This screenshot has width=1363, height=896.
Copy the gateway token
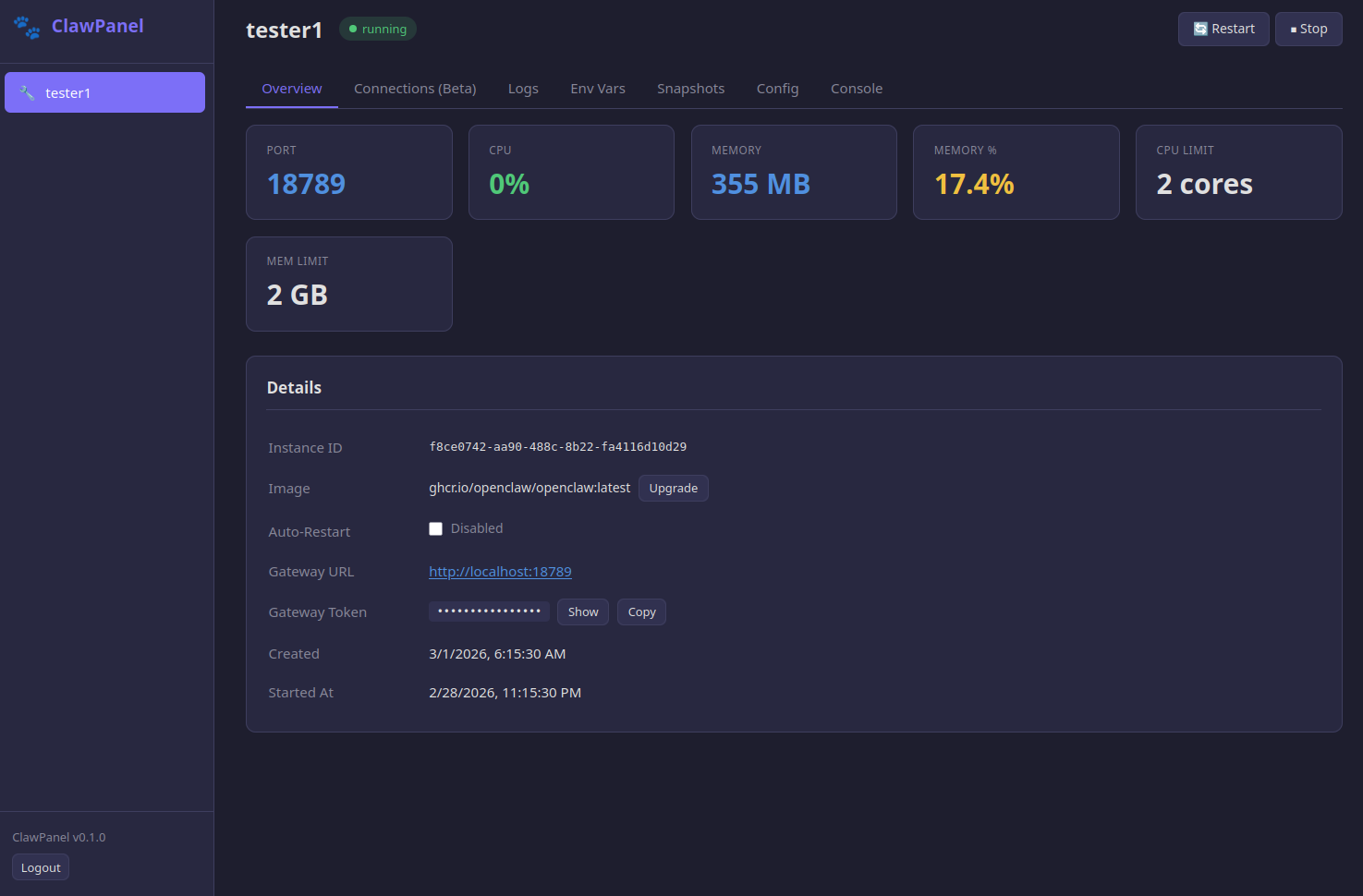(x=641, y=612)
